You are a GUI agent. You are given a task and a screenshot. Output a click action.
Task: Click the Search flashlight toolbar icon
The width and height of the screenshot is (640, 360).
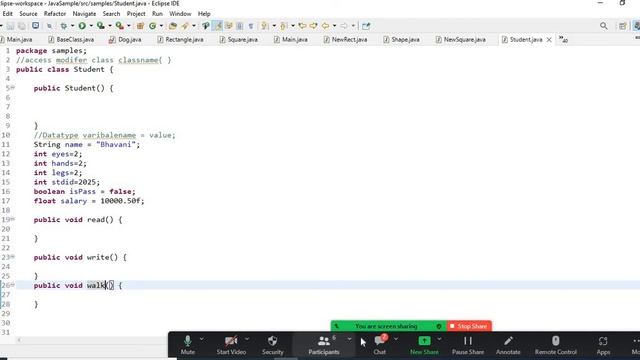205,26
